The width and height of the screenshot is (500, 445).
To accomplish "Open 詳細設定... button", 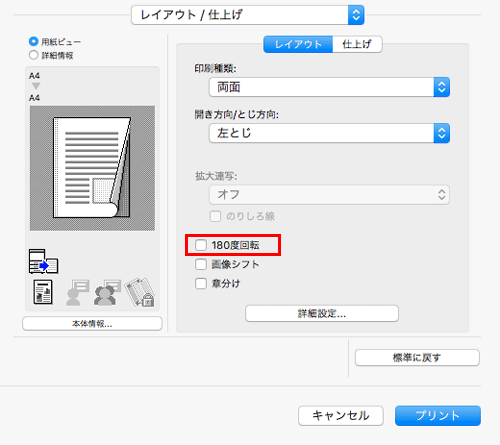I will point(322,313).
